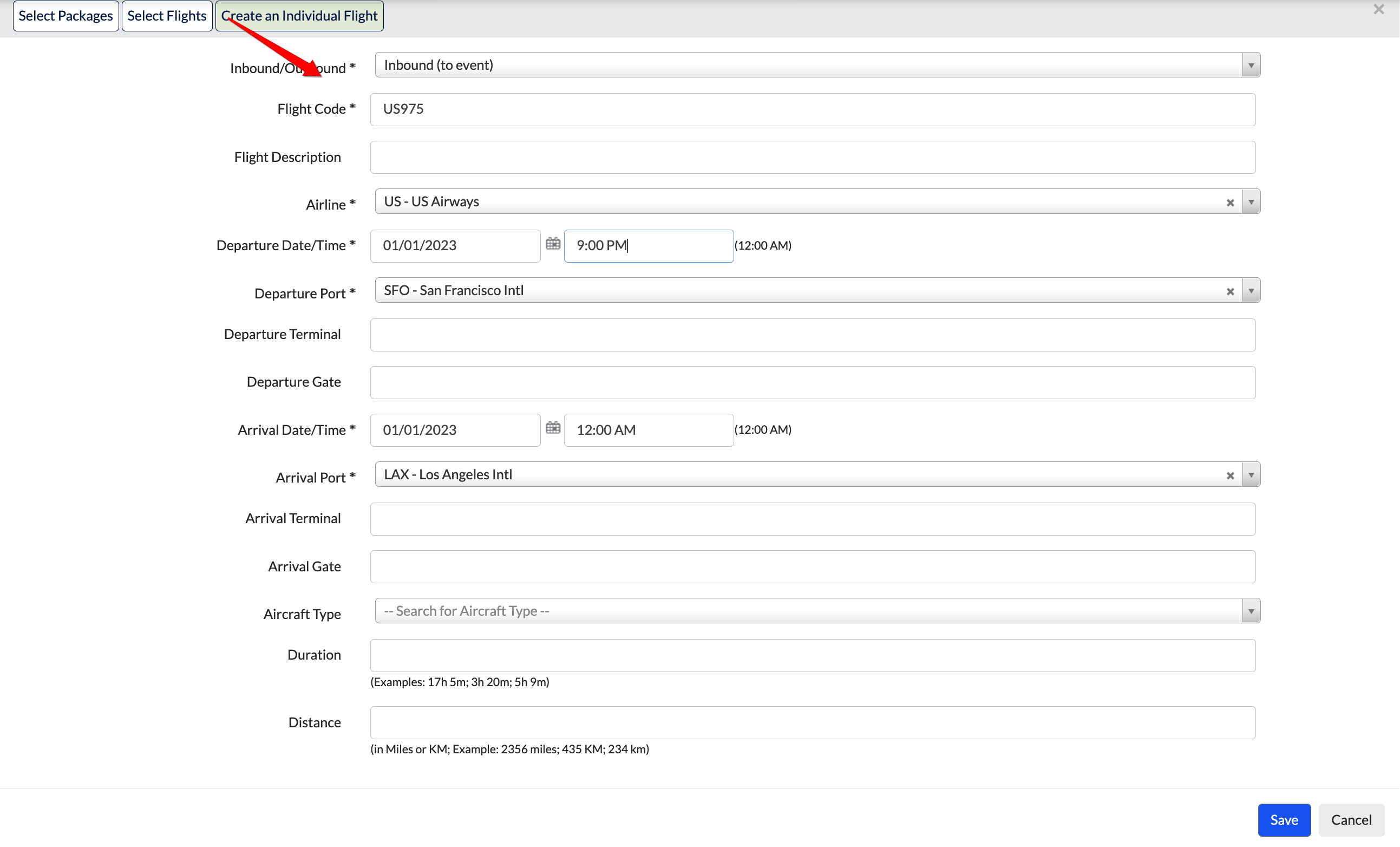This screenshot has width=1400, height=847.
Task: Clear the SFO departure port selection
Action: coord(1230,291)
